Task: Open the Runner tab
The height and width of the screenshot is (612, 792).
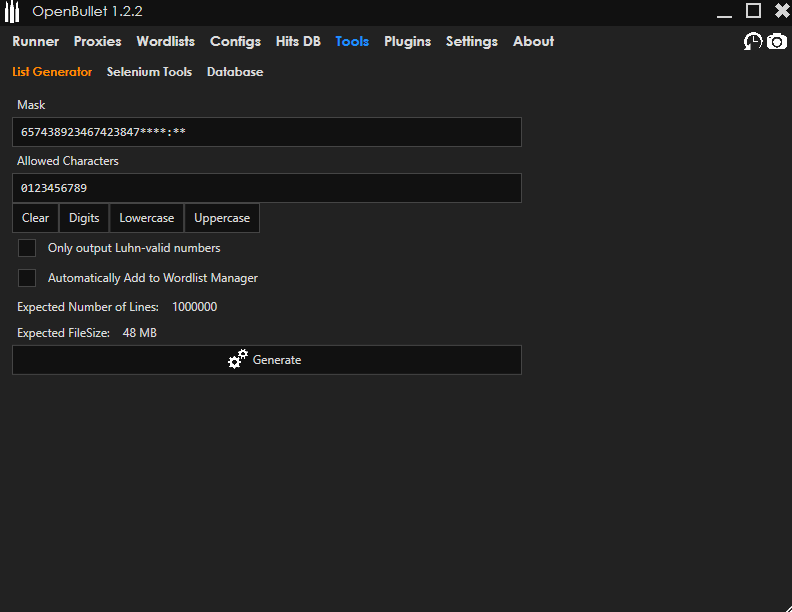Action: point(35,41)
